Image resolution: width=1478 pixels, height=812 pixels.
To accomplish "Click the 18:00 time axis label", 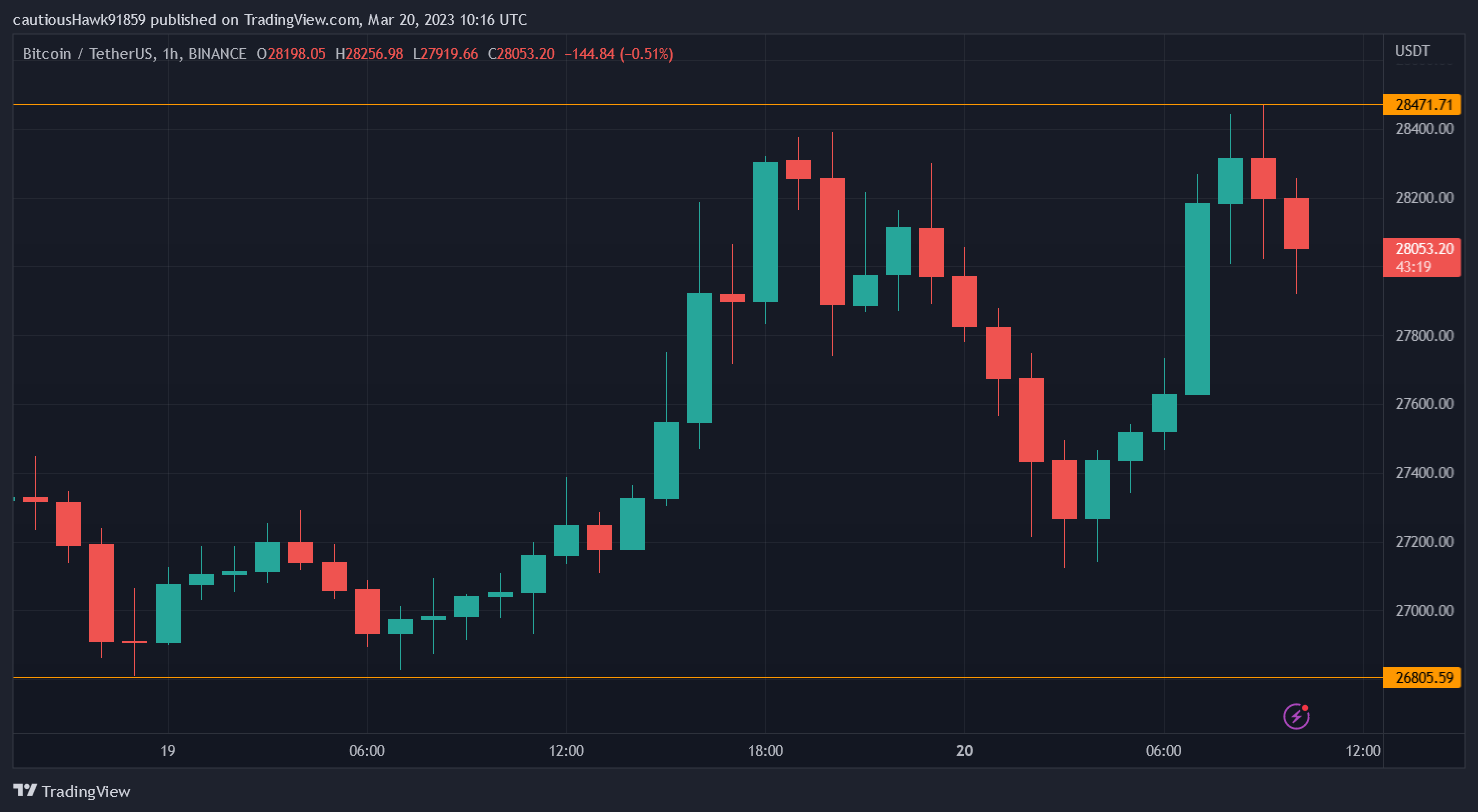I will pos(765,750).
